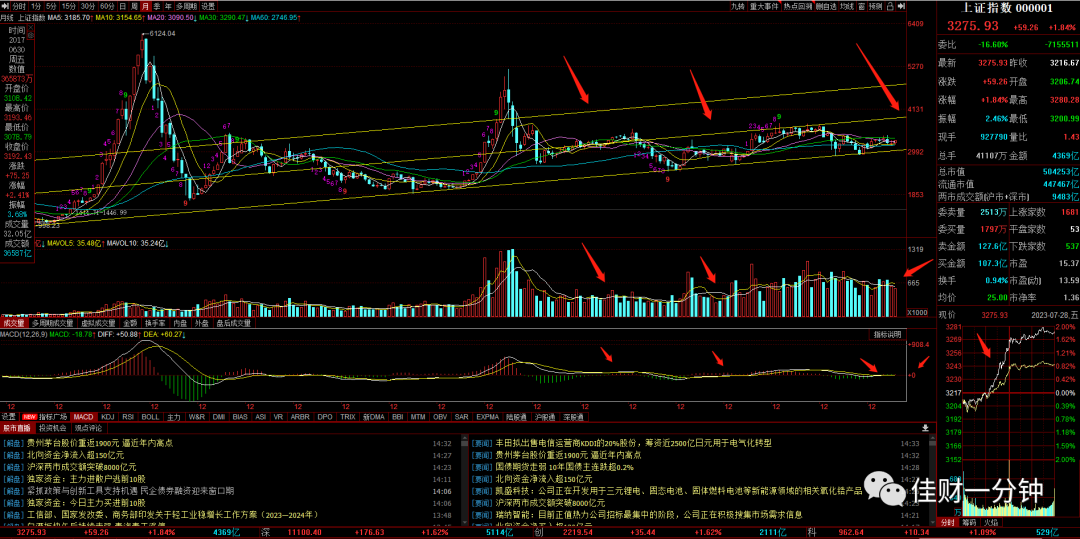Select the 外盘 tab
This screenshot has height=539, width=1080.
click(202, 322)
